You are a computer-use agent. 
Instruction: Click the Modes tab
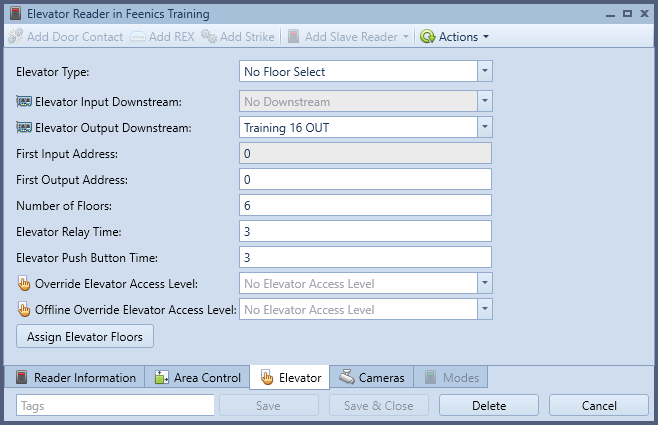pos(451,377)
